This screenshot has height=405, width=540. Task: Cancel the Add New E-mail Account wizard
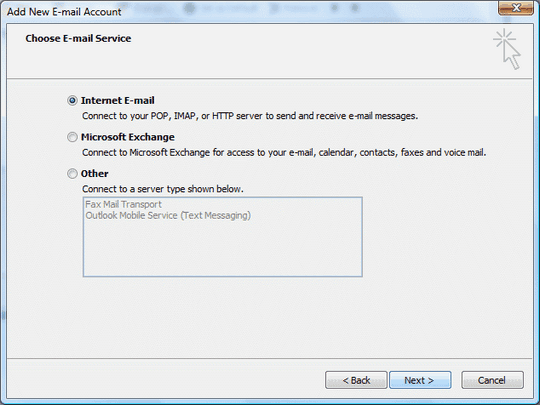coord(492,380)
